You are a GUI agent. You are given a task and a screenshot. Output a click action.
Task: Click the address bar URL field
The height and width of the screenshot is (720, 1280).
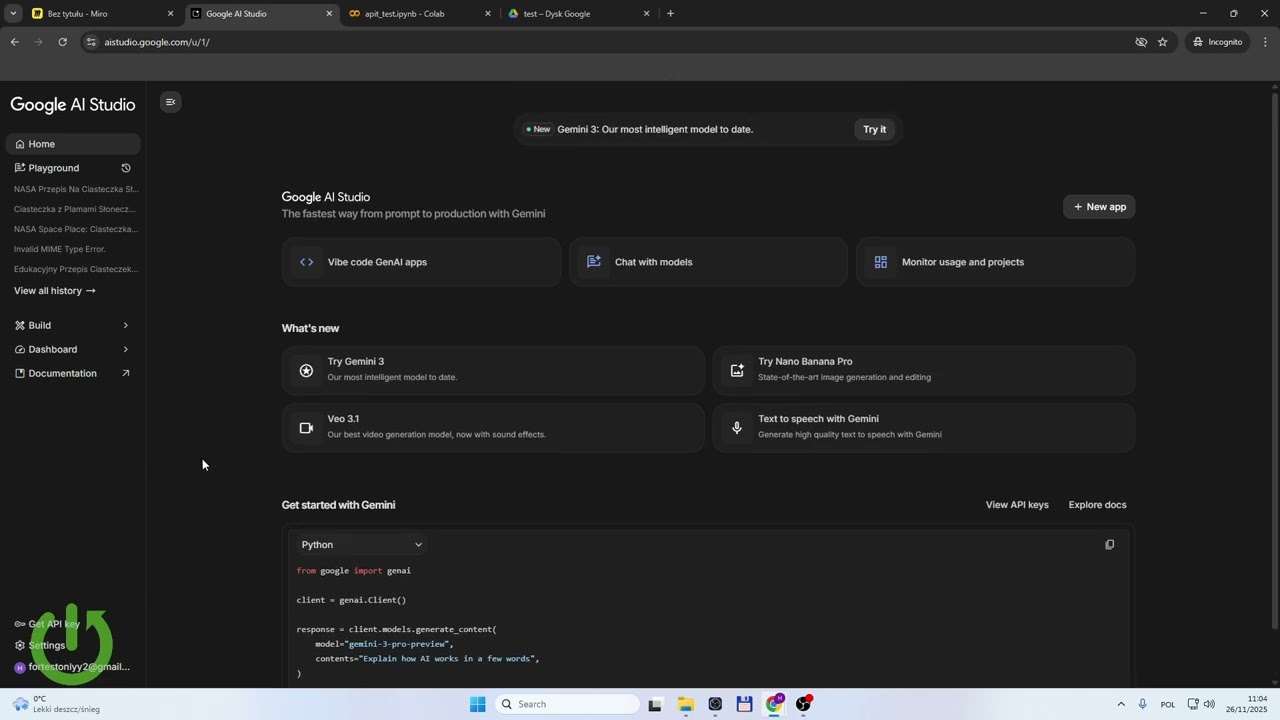(x=600, y=42)
